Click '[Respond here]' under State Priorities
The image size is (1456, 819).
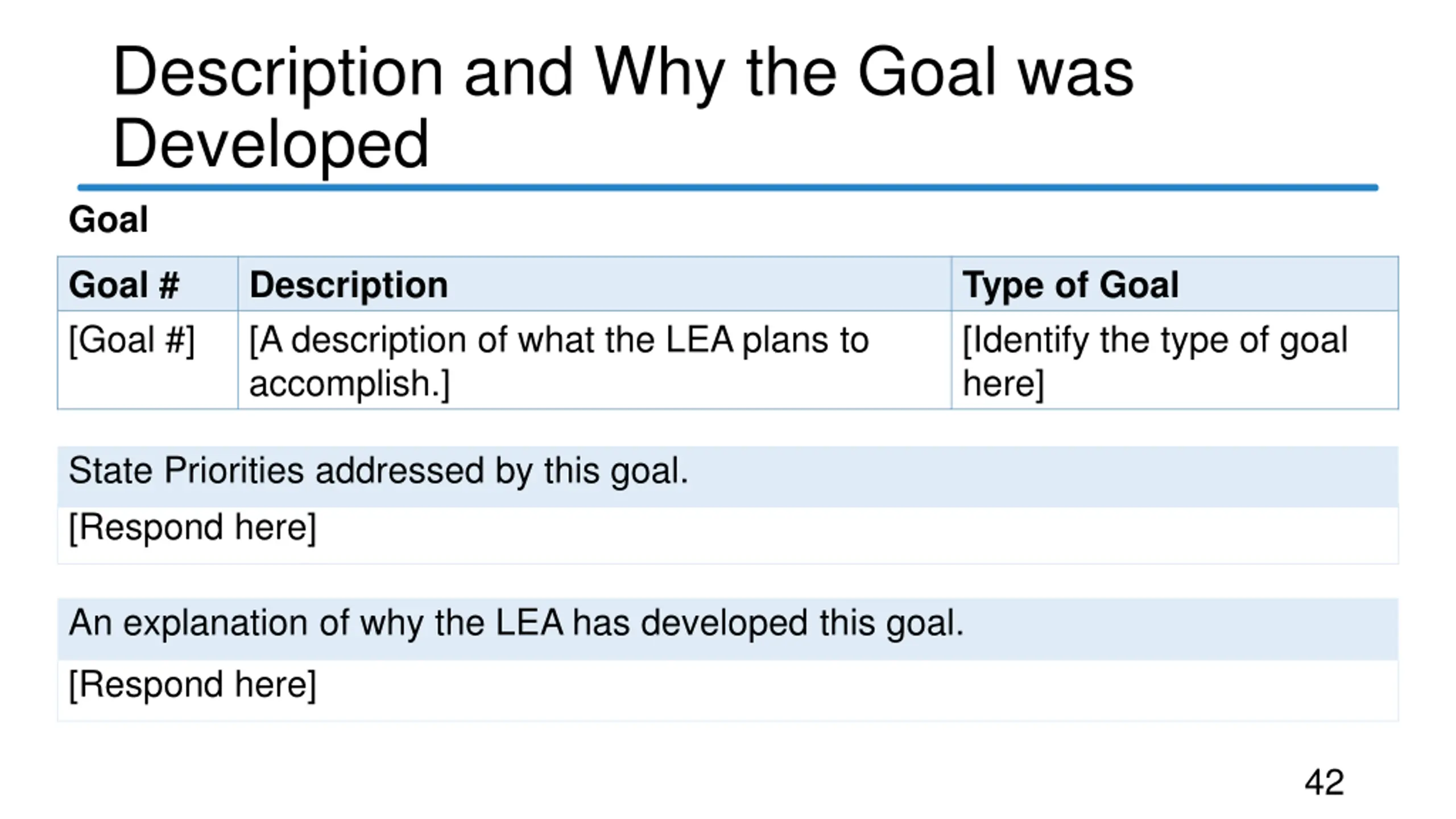728,535
